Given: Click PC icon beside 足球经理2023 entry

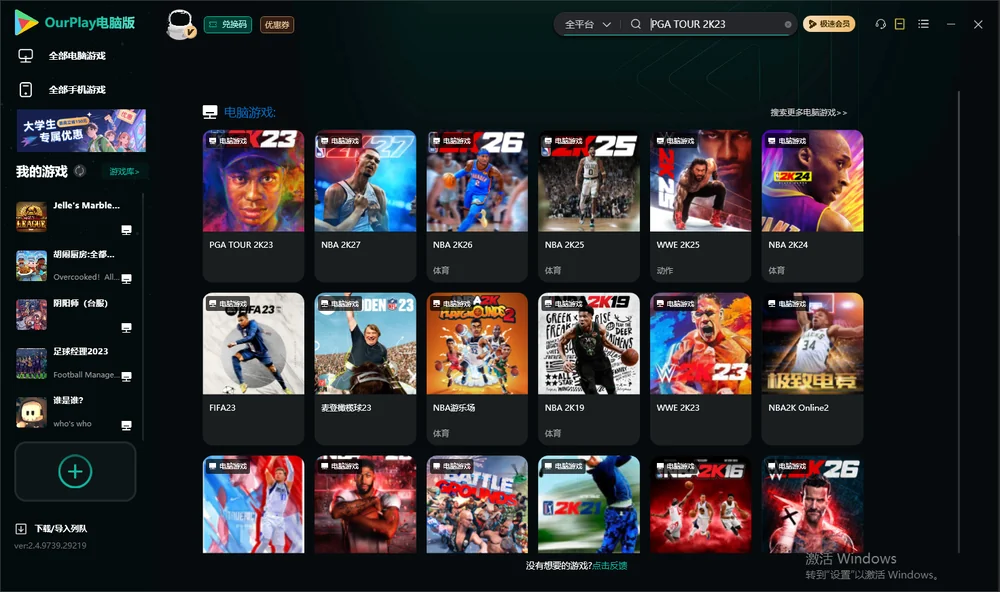Looking at the screenshot, I should point(126,376).
